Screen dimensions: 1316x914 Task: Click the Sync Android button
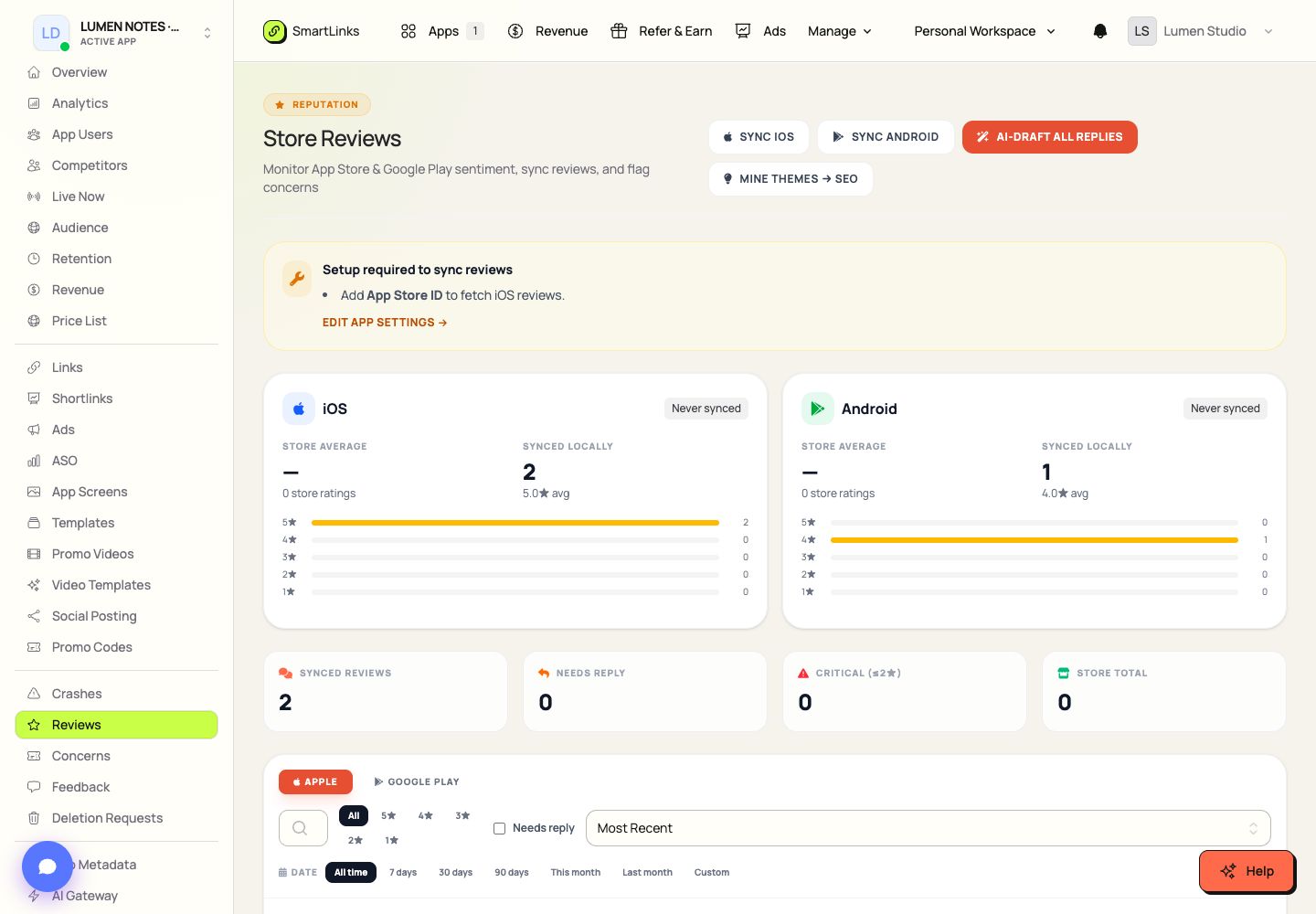tap(886, 137)
